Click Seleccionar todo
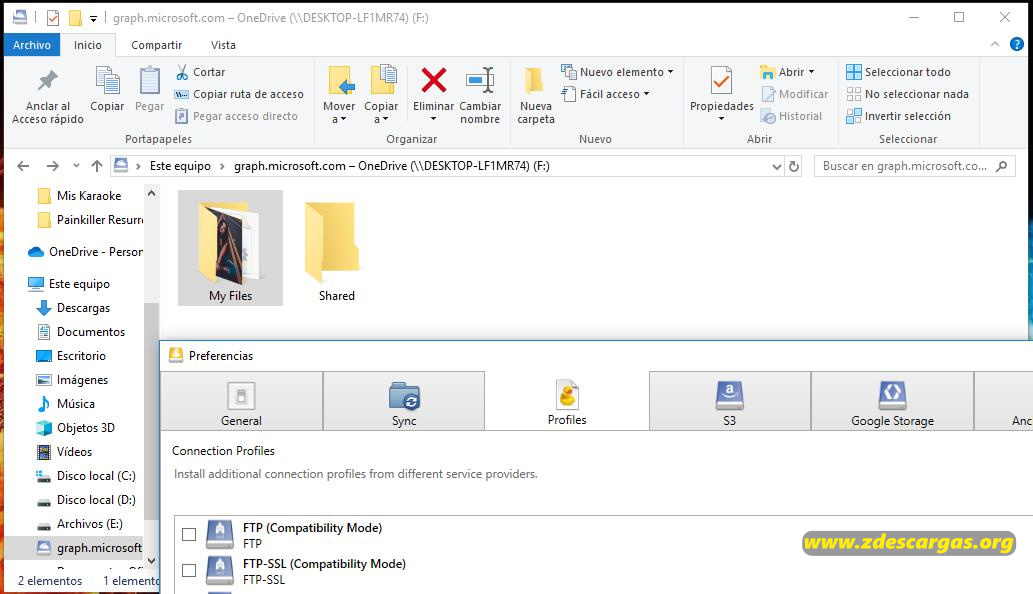Image resolution: width=1033 pixels, height=594 pixels. click(899, 72)
